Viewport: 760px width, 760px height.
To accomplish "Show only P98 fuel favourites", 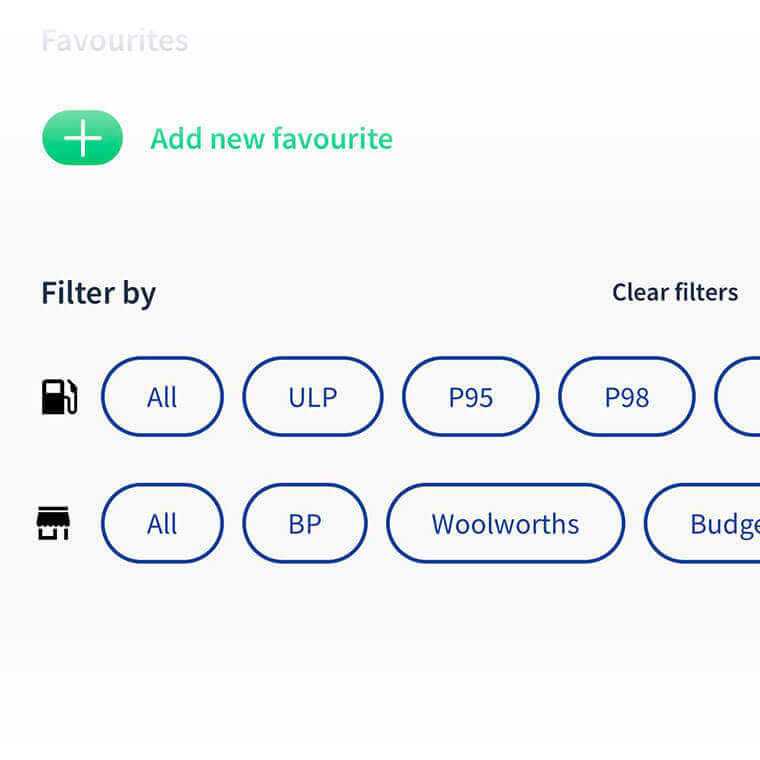I will (x=626, y=397).
